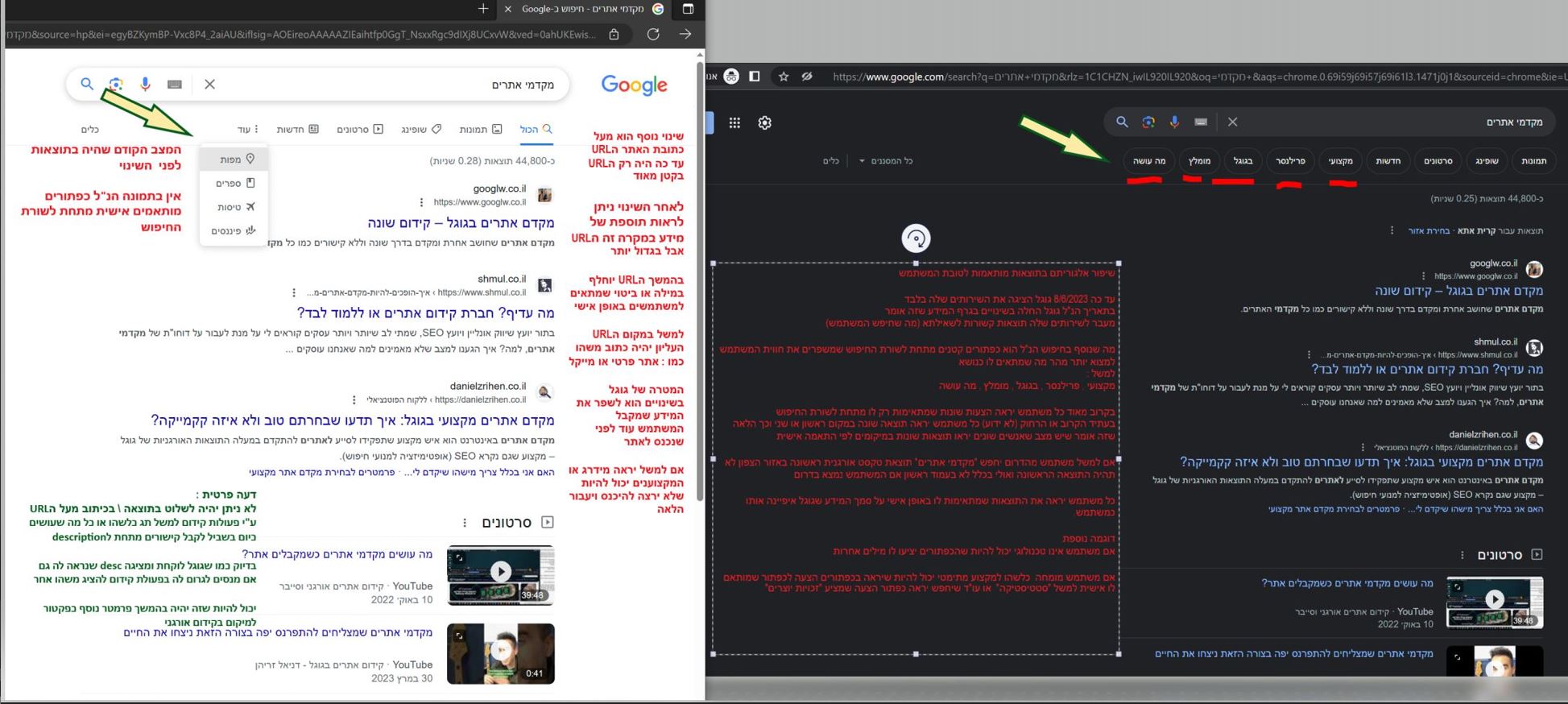Click the googlw.co.il favicon in the dark window
The height and width of the screenshot is (704, 1568).
point(1534,269)
